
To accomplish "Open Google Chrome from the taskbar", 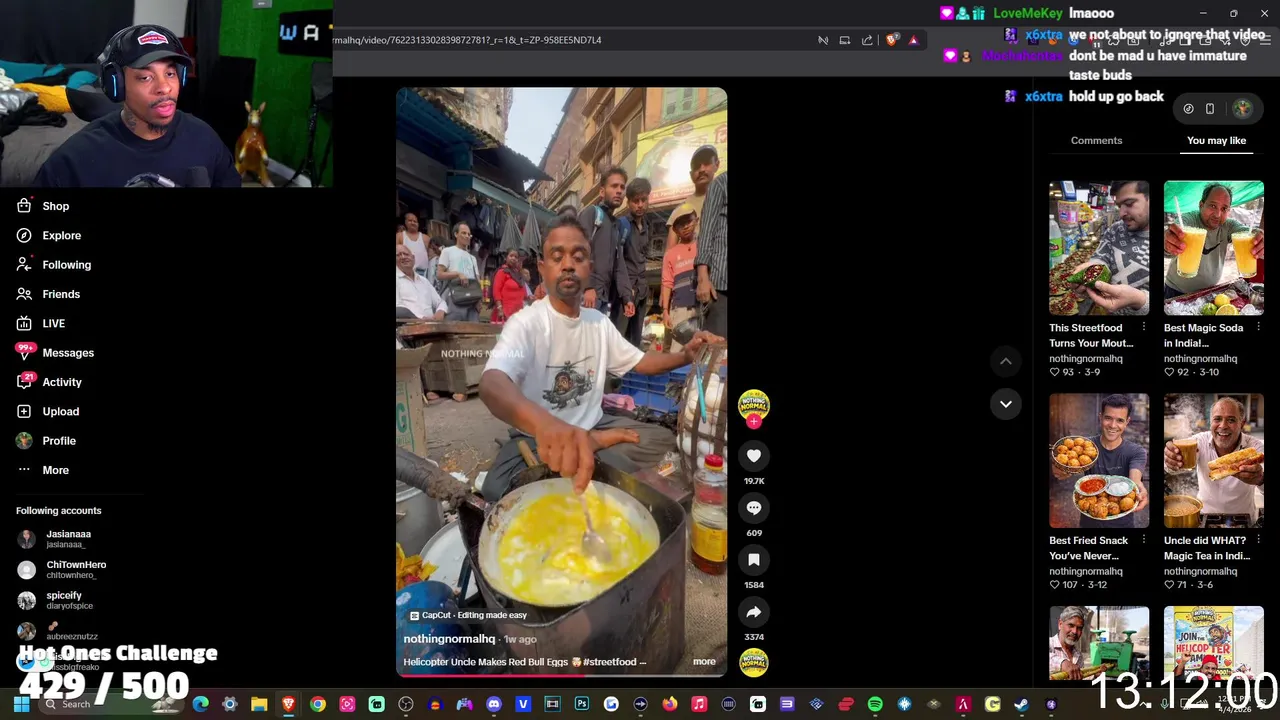I will pyautogui.click(x=318, y=704).
